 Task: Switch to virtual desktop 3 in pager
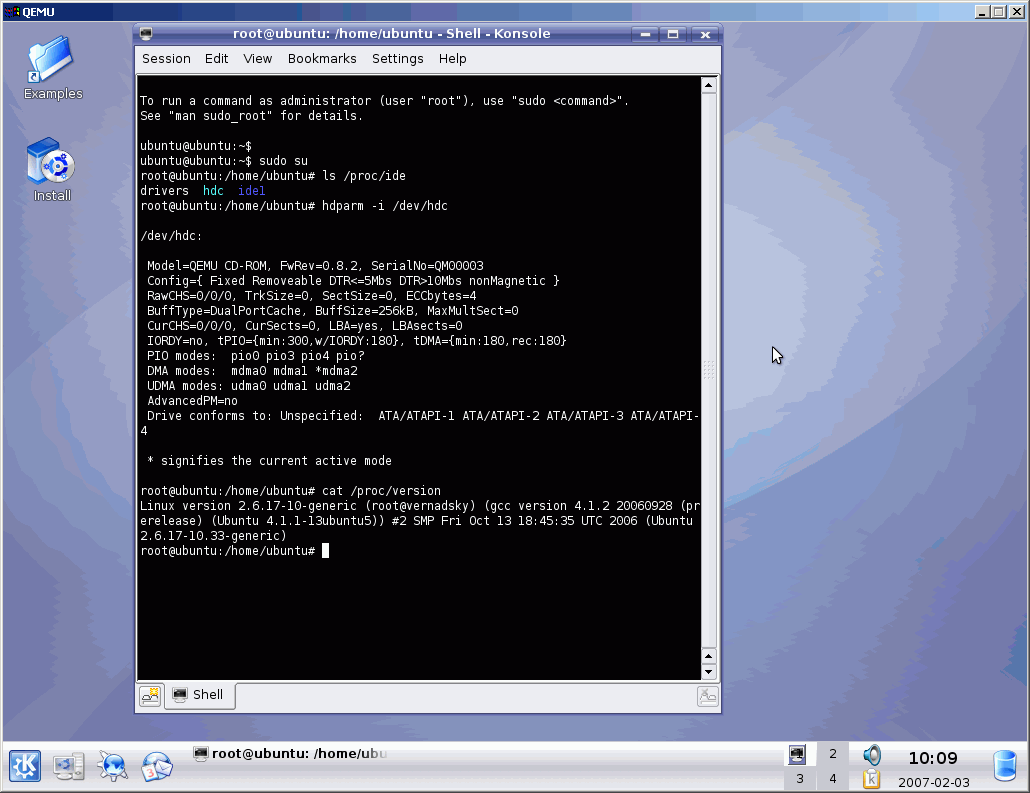click(799, 779)
